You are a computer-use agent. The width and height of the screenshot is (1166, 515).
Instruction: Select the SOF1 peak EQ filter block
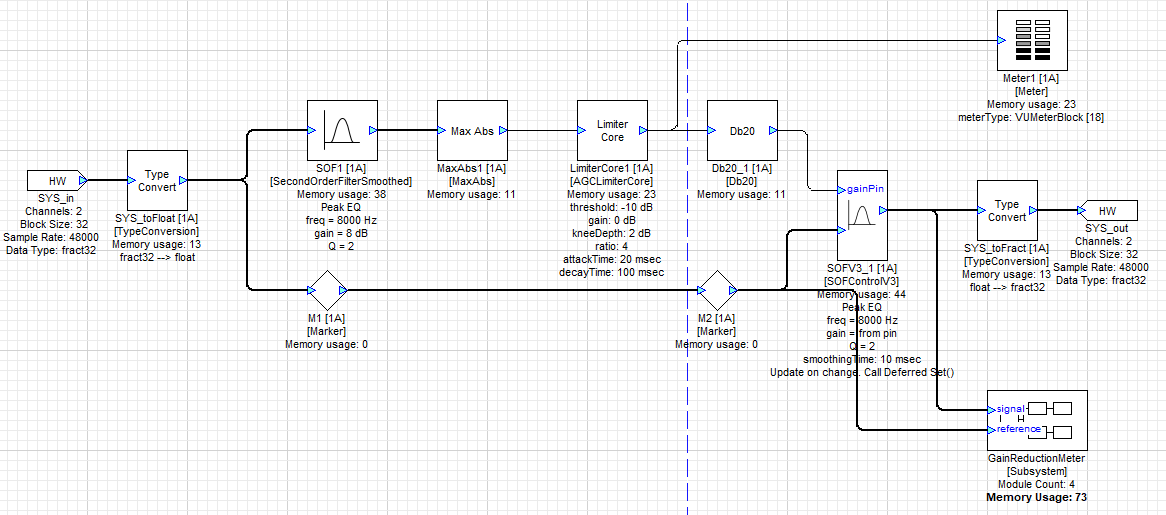340,130
